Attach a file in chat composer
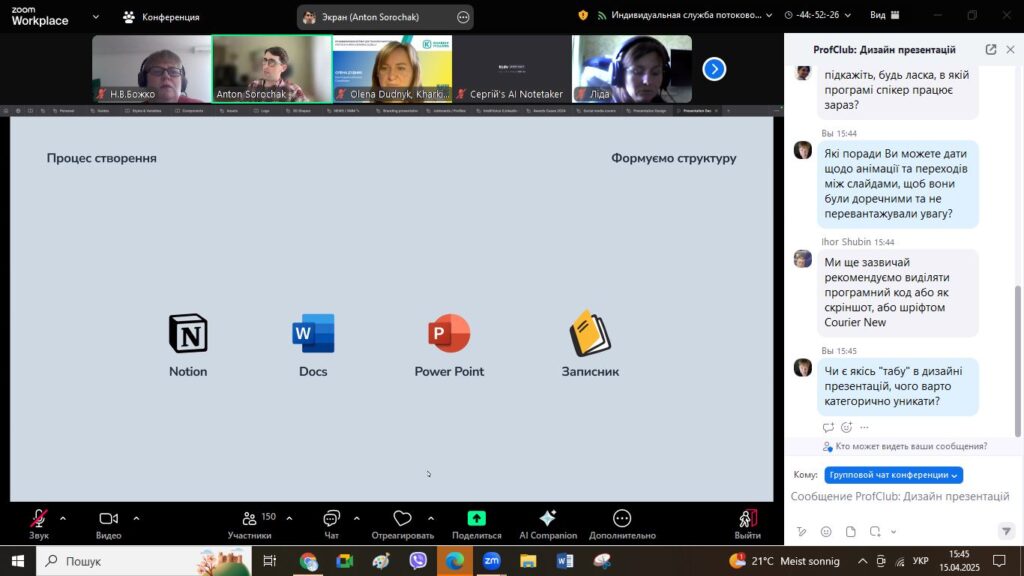This screenshot has width=1024, height=576. pyautogui.click(x=850, y=532)
